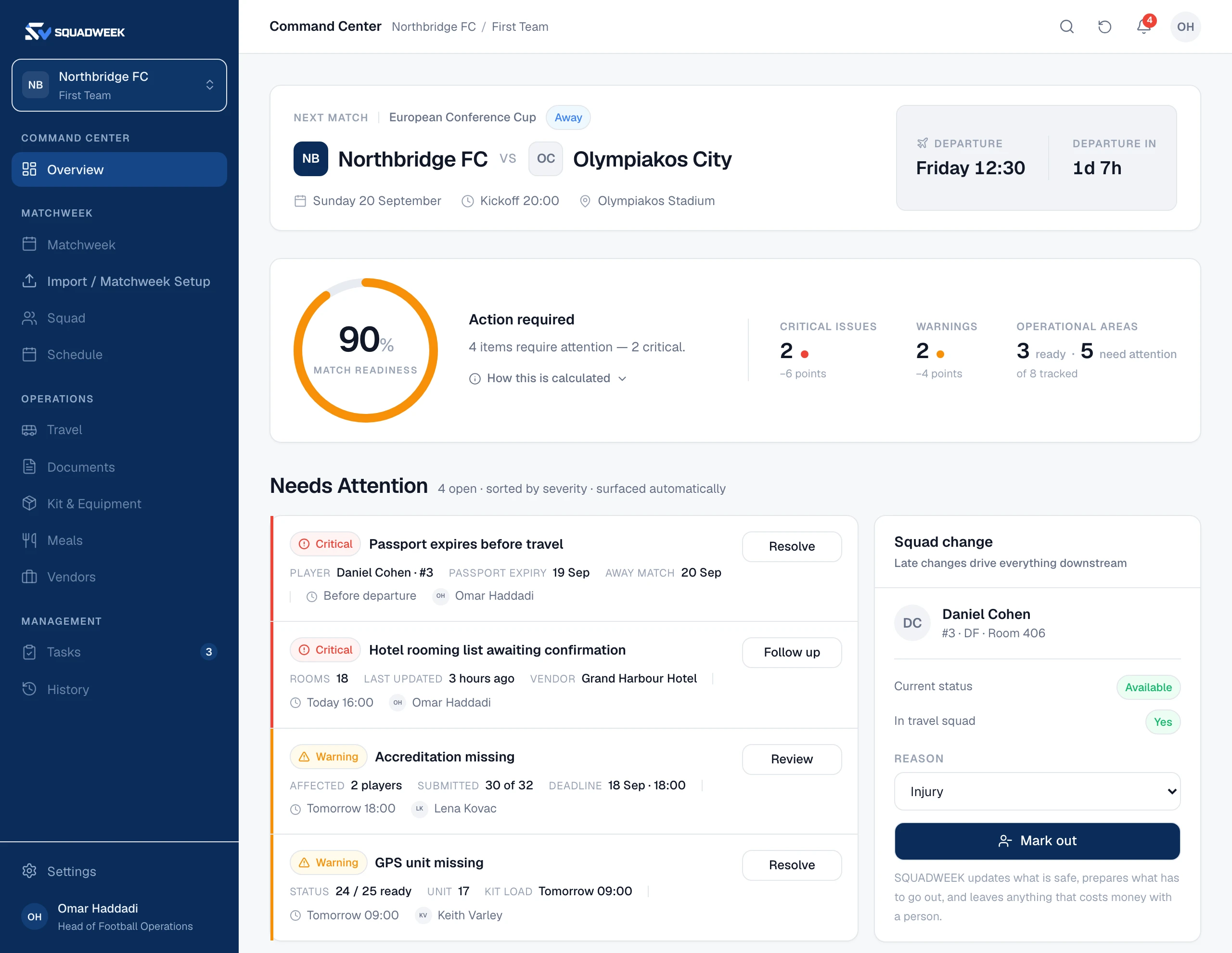Click the refresh icon in header
Viewport: 1232px width, 953px height.
(x=1104, y=26)
